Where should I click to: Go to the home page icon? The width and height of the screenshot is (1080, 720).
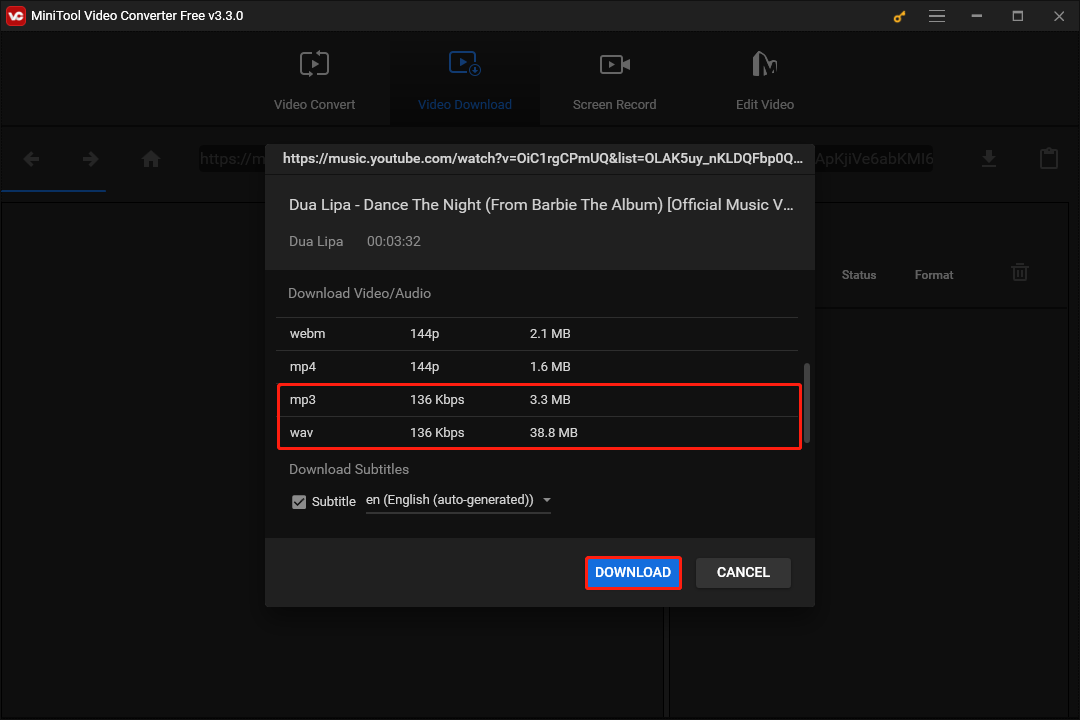click(x=151, y=159)
